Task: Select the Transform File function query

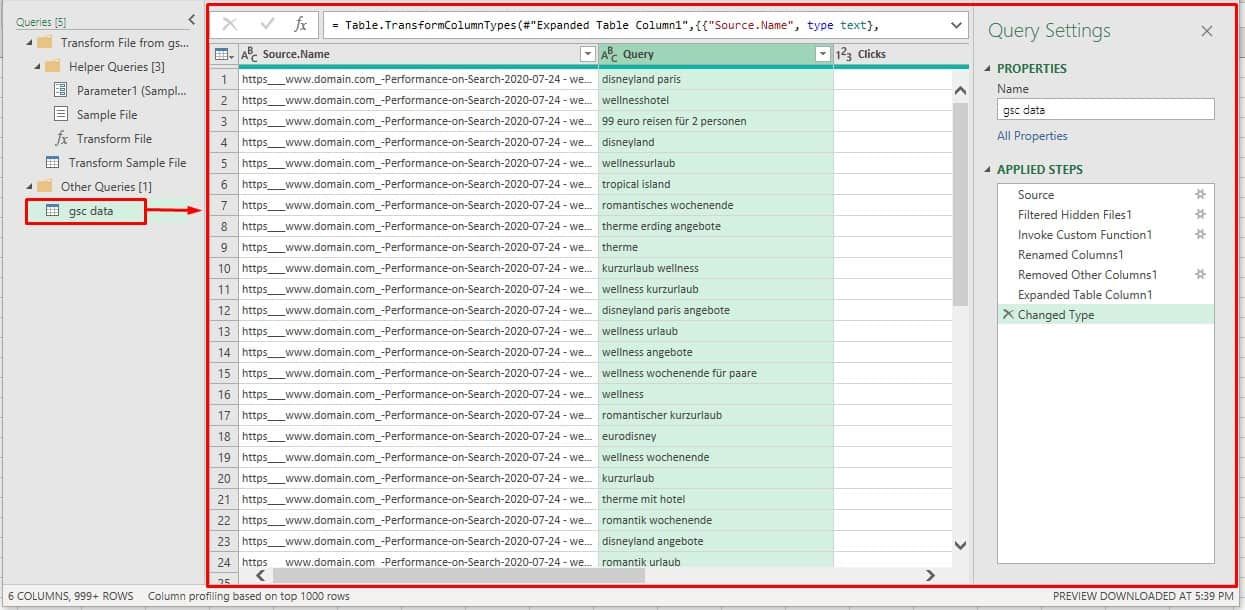Action: click(102, 139)
